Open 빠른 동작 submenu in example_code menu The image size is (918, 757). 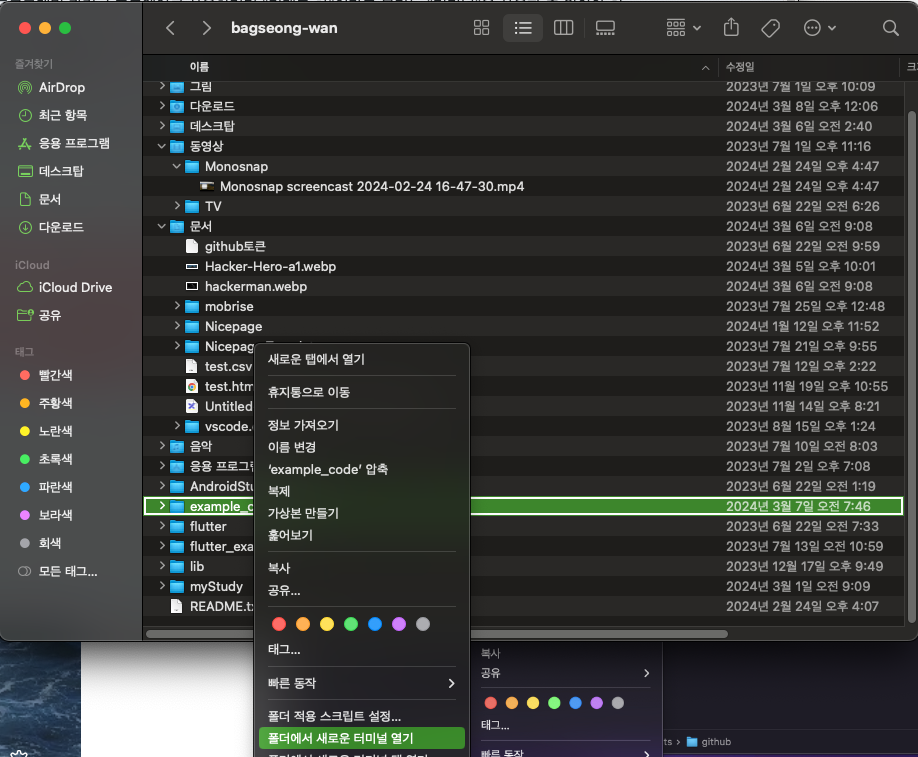tap(362, 684)
